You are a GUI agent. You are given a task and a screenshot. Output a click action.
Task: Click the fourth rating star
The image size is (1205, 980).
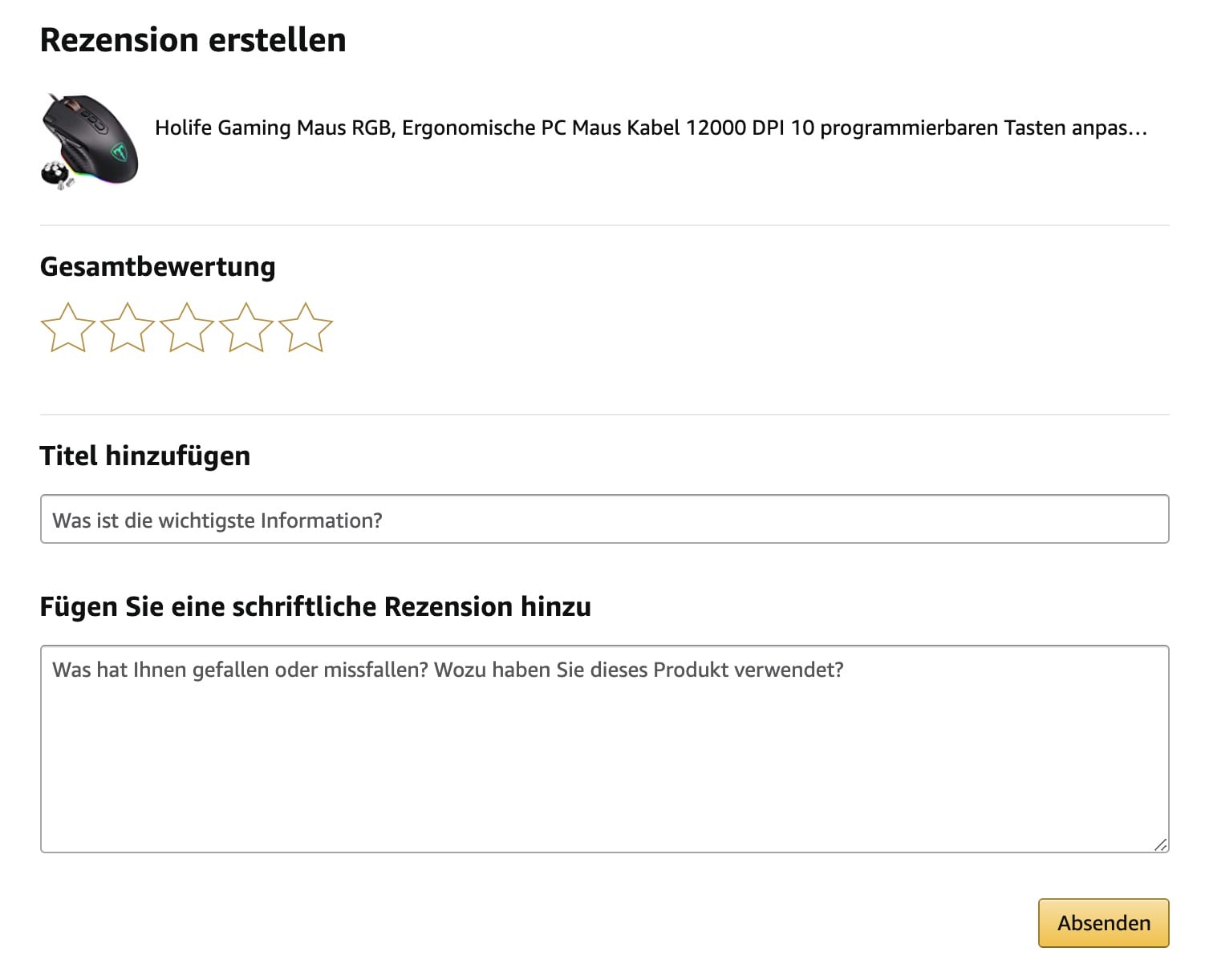tap(246, 327)
